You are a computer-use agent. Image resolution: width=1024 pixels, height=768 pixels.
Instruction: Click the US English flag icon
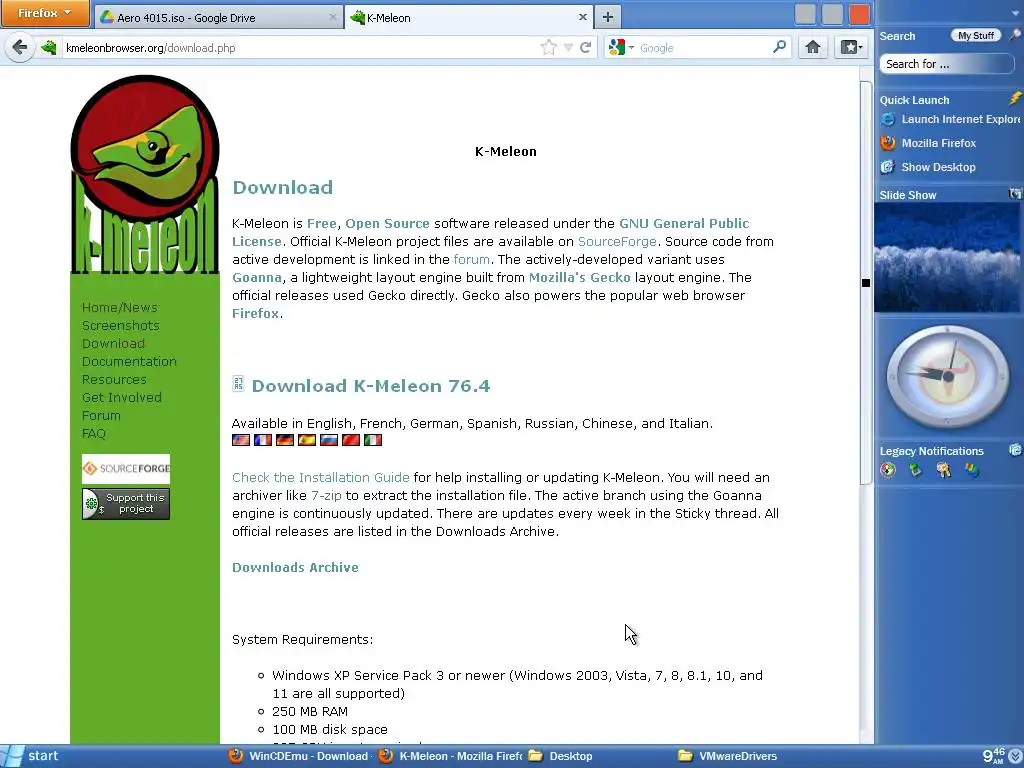pyautogui.click(x=241, y=440)
